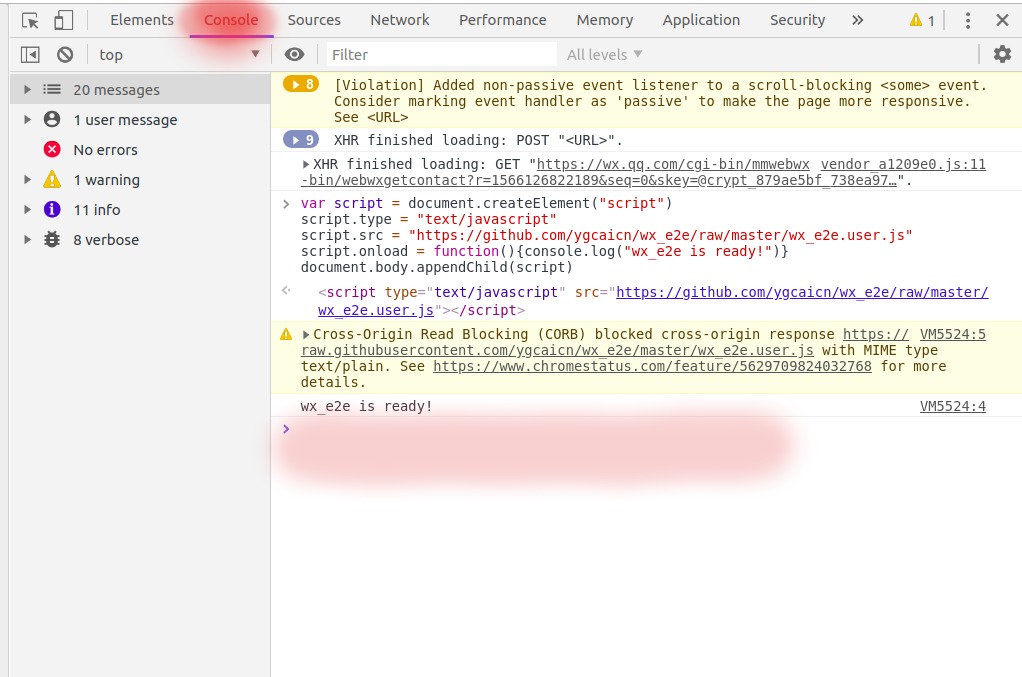Screen dimensions: 1022x677
Task: Open the wx.qq.com webwxgetcontact URL link
Action: (598, 172)
